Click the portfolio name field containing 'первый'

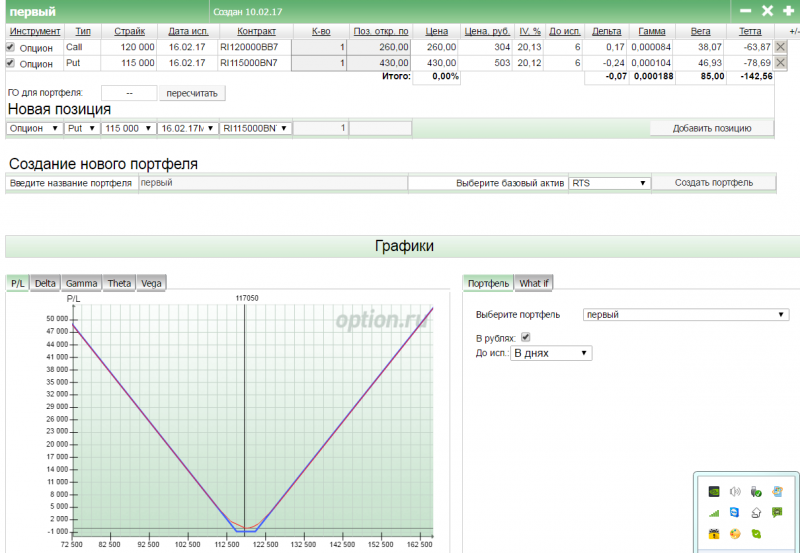[273, 183]
